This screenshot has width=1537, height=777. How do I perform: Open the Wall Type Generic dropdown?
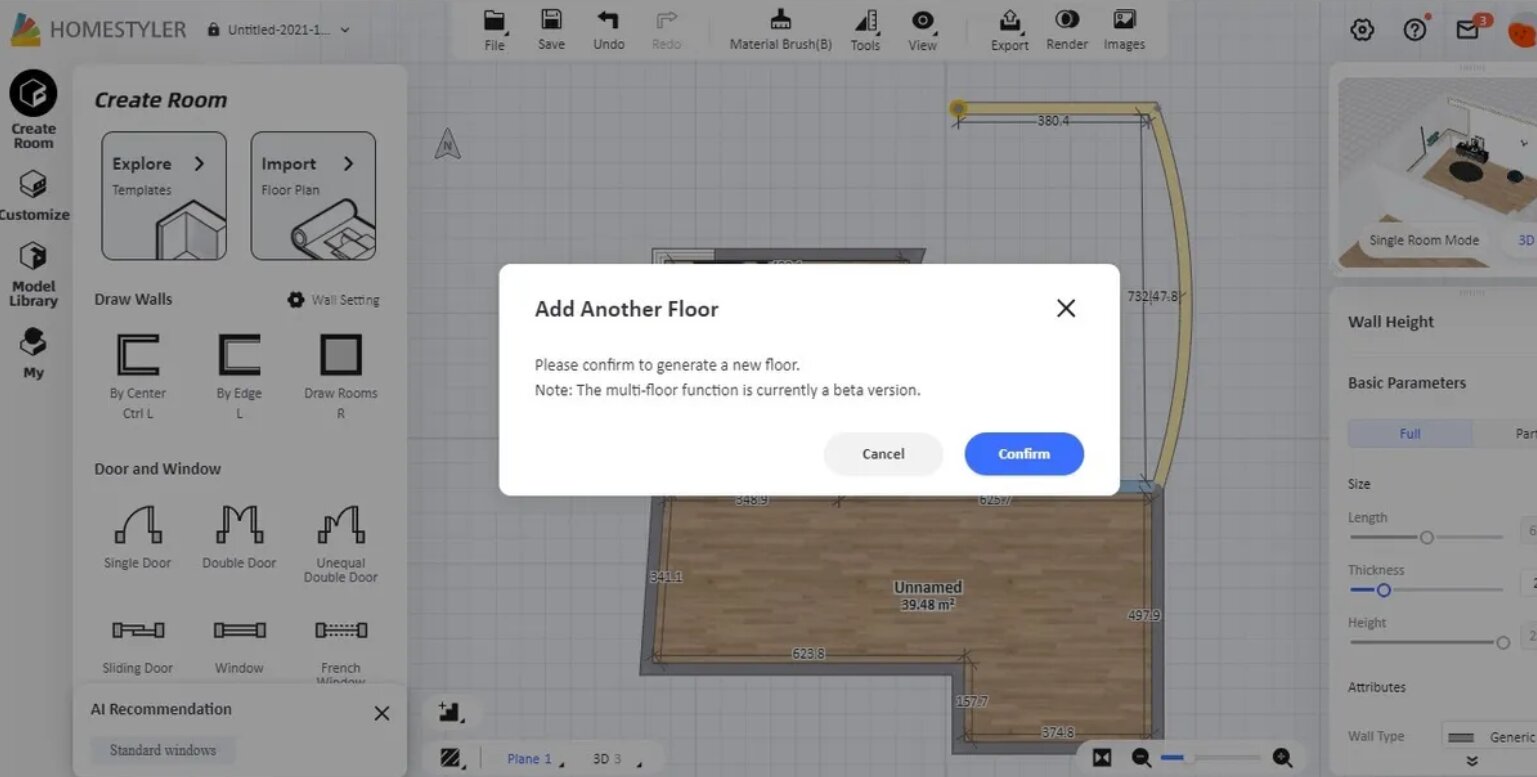1490,737
